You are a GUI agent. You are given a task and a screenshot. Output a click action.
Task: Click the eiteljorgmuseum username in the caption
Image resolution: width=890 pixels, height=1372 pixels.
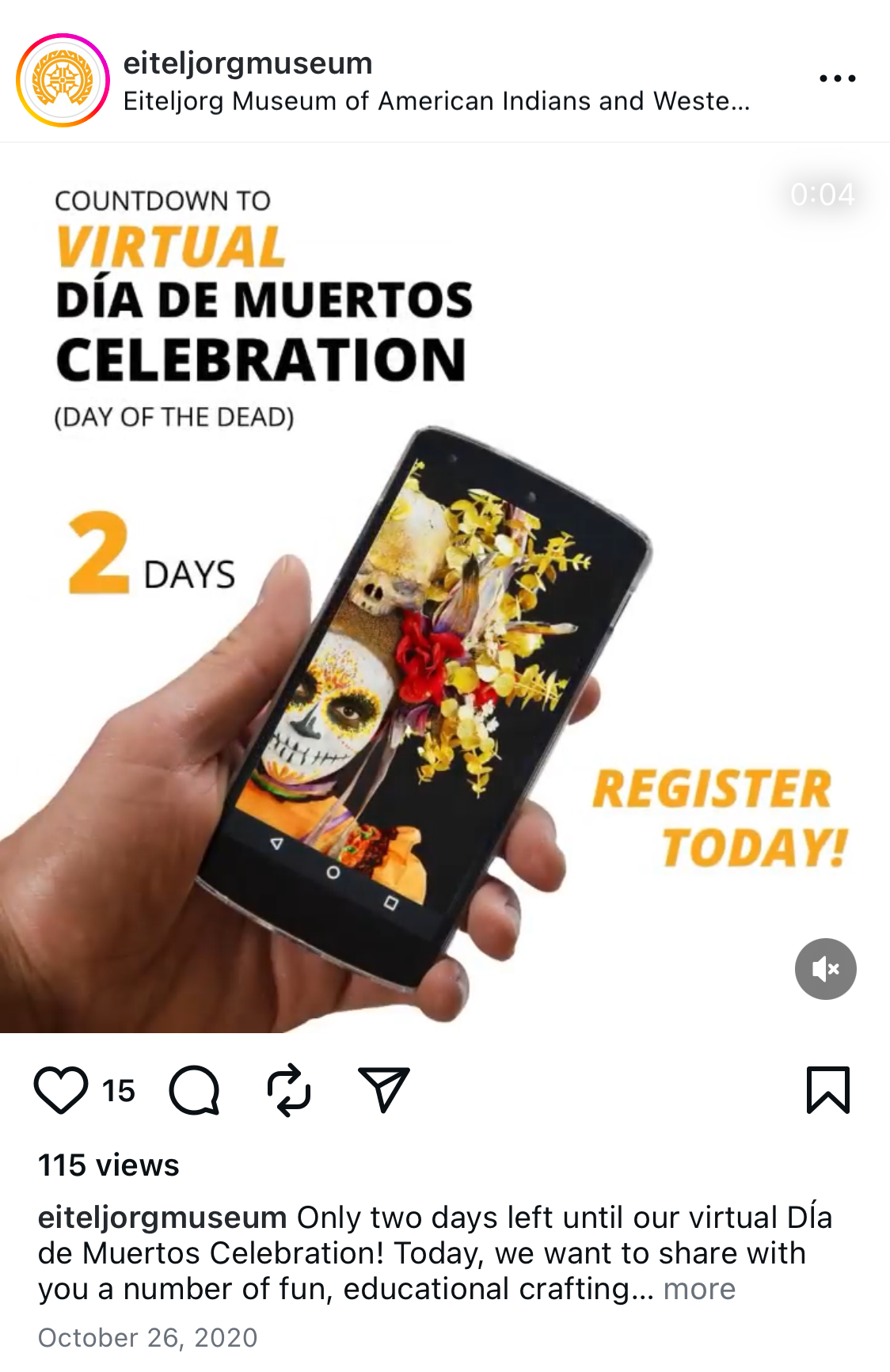(x=162, y=1217)
